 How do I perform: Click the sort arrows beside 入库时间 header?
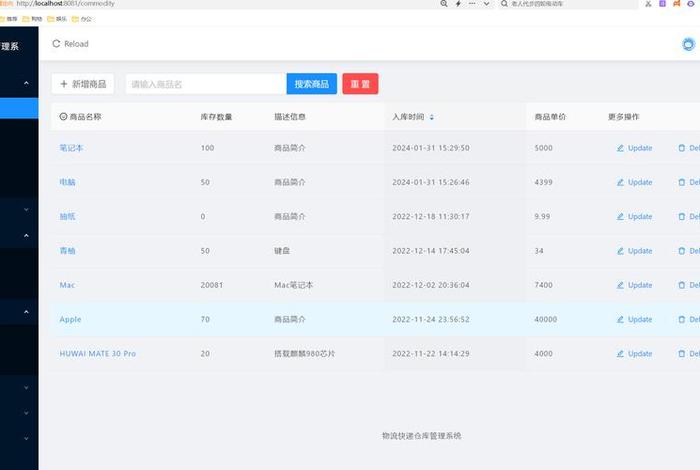pos(432,117)
